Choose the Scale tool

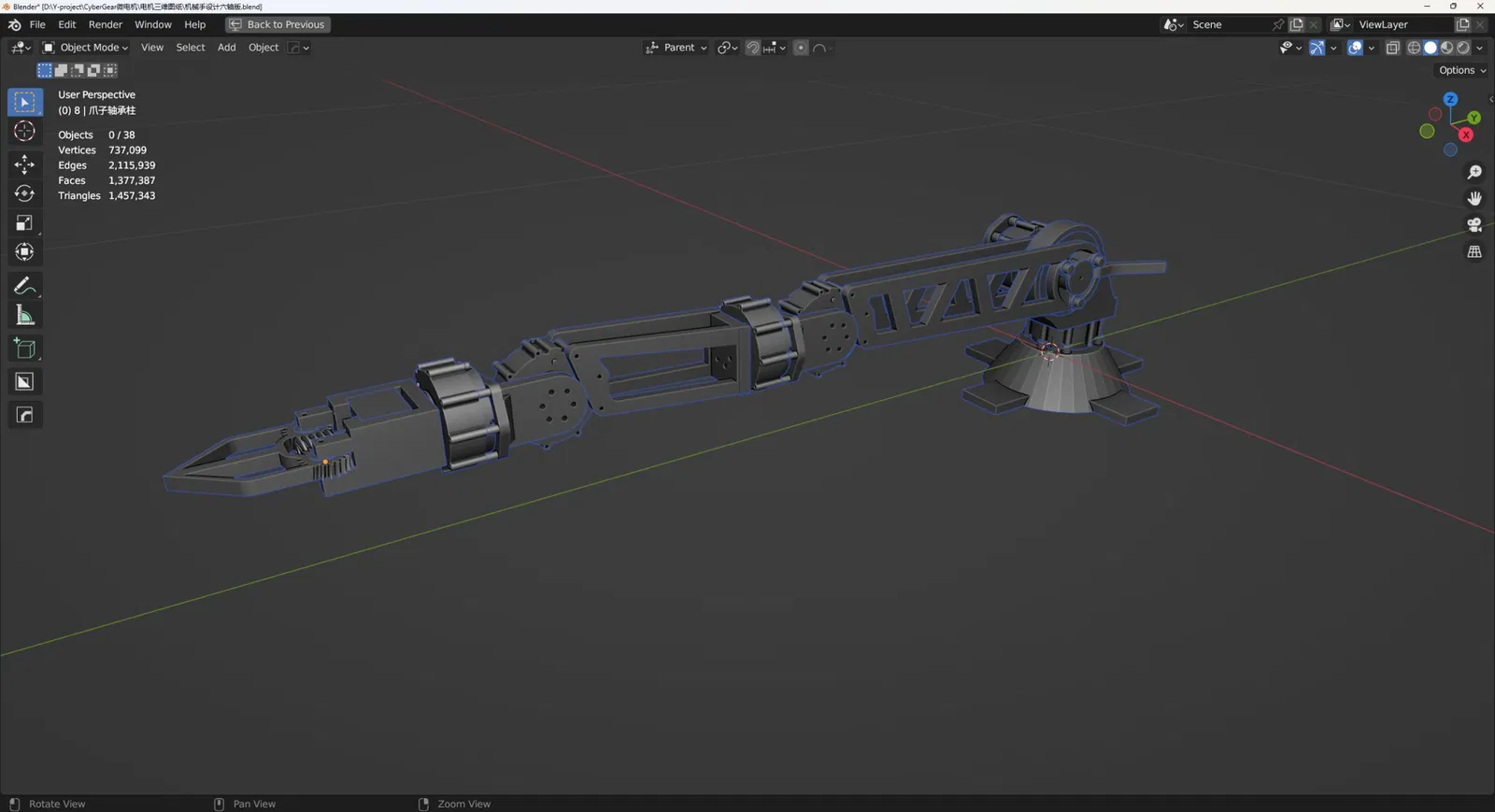pos(24,222)
